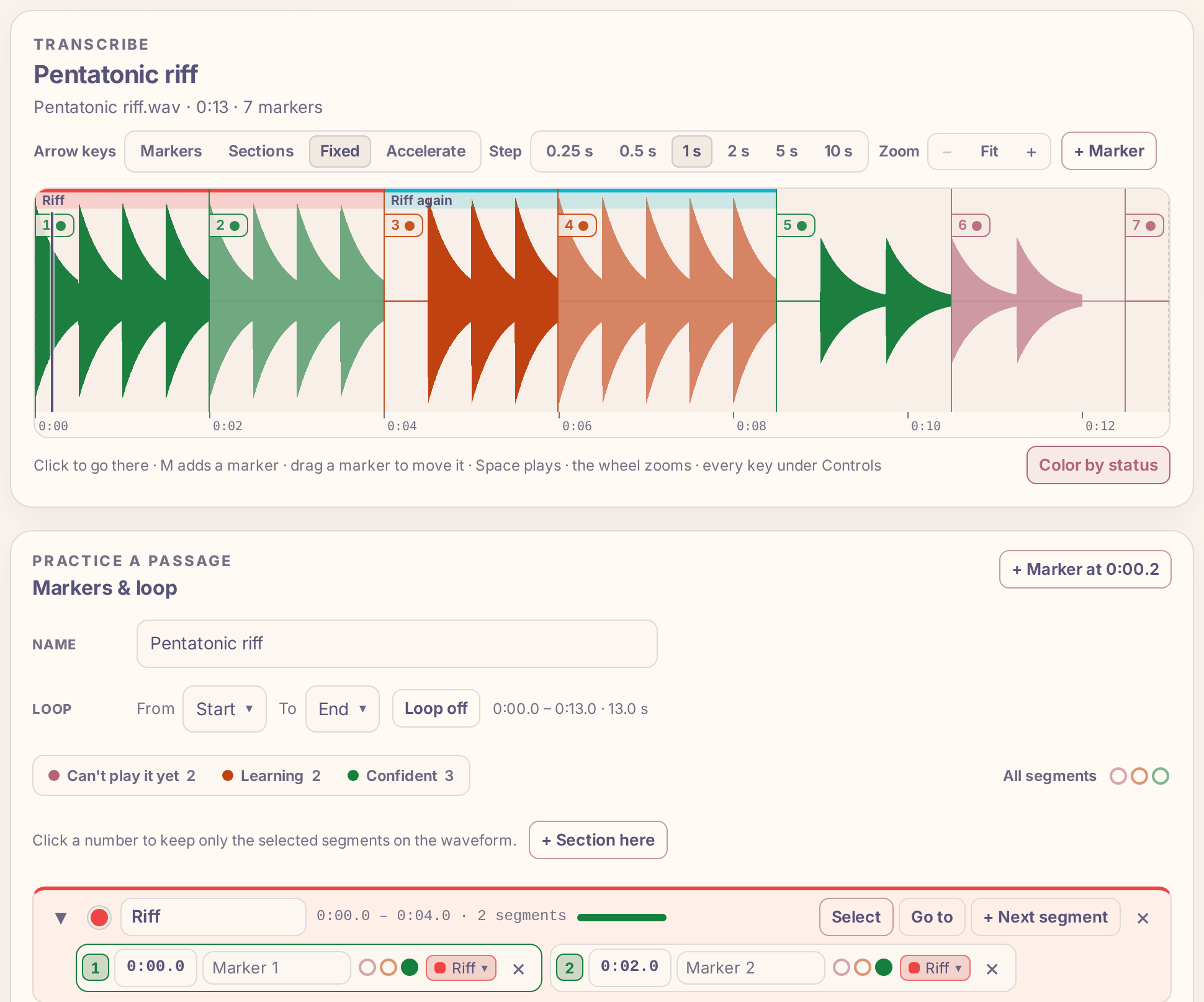Edit the passage Name field

pyautogui.click(x=397, y=644)
